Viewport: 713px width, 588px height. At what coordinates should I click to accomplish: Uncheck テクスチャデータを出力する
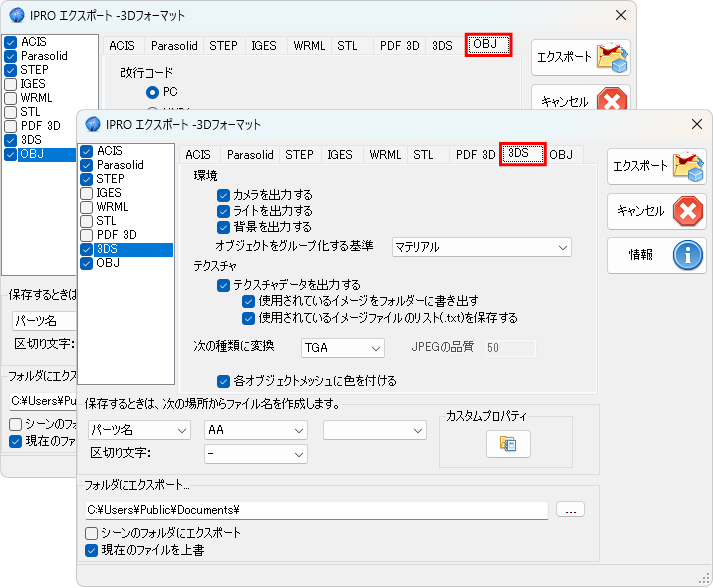point(223,286)
